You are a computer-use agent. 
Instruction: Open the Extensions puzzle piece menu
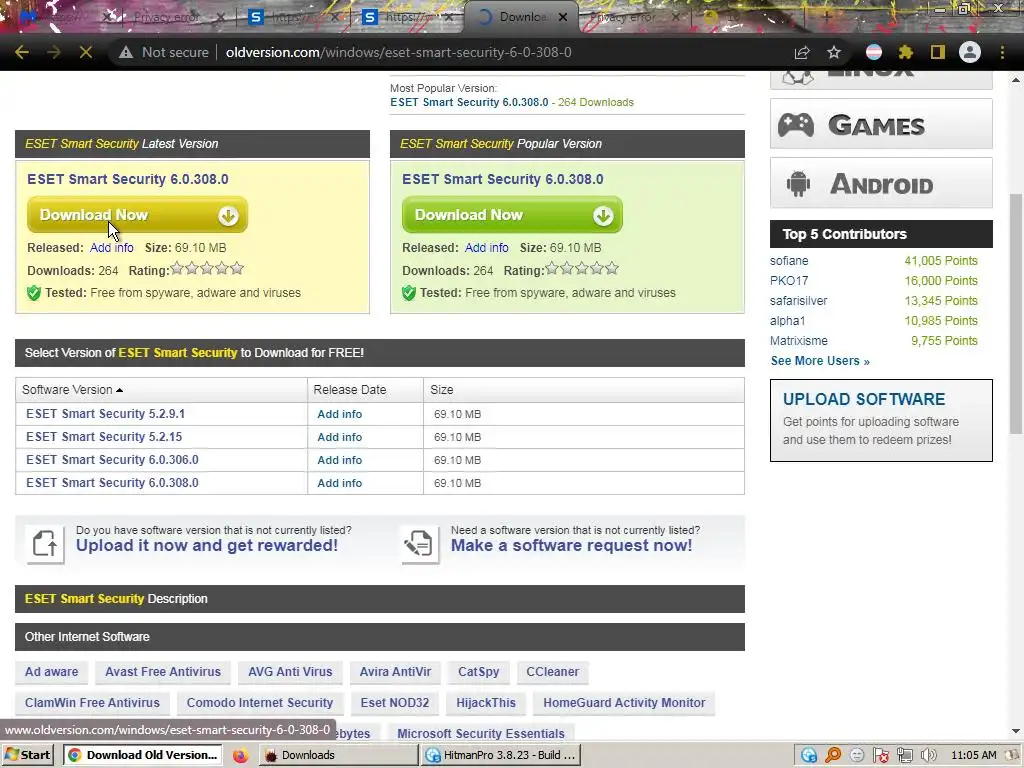click(x=906, y=52)
